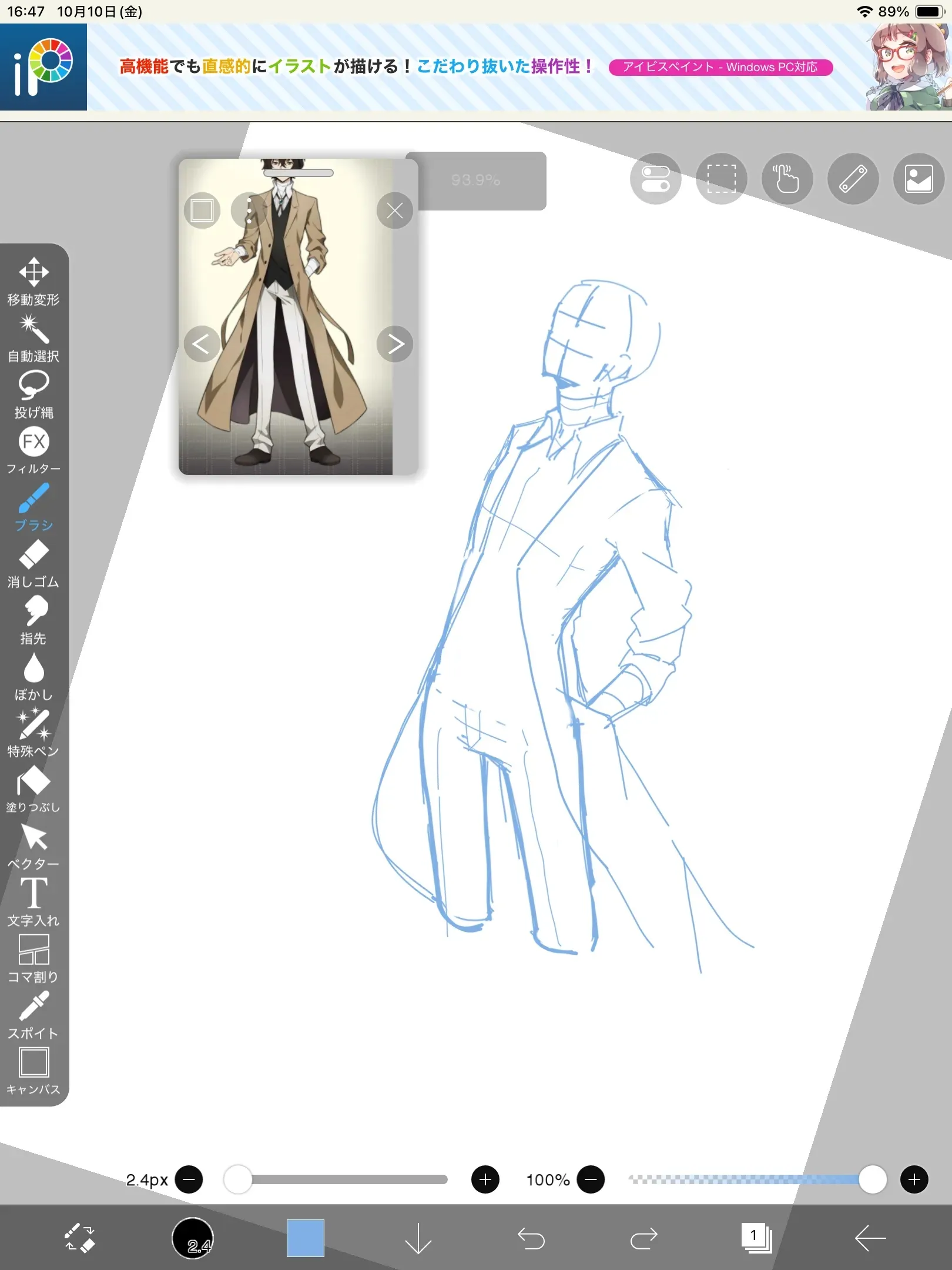Image resolution: width=952 pixels, height=1270 pixels.
Task: Select the 自動選択 magic wand tool
Action: [33, 338]
